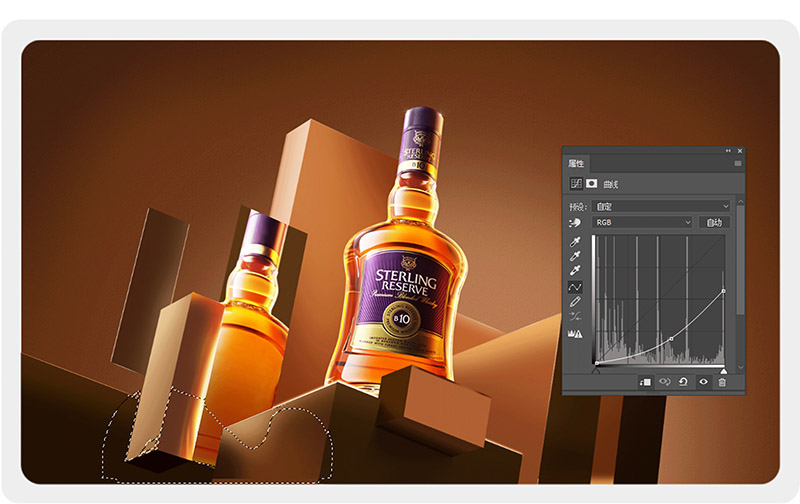Open the 预设 preset dropdown
The image size is (800, 504).
[x=661, y=206]
